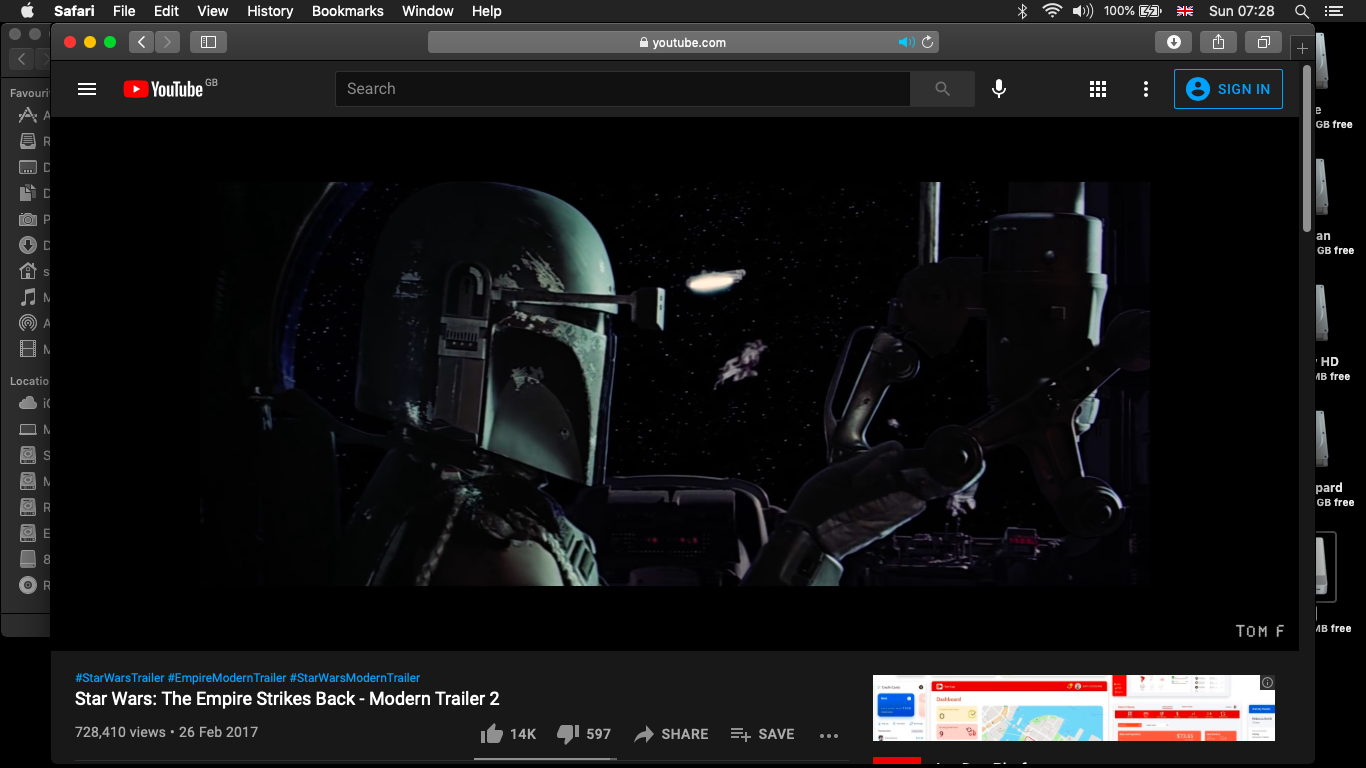Image resolution: width=1366 pixels, height=768 pixels.
Task: Open the Apple menu
Action: click(x=27, y=11)
